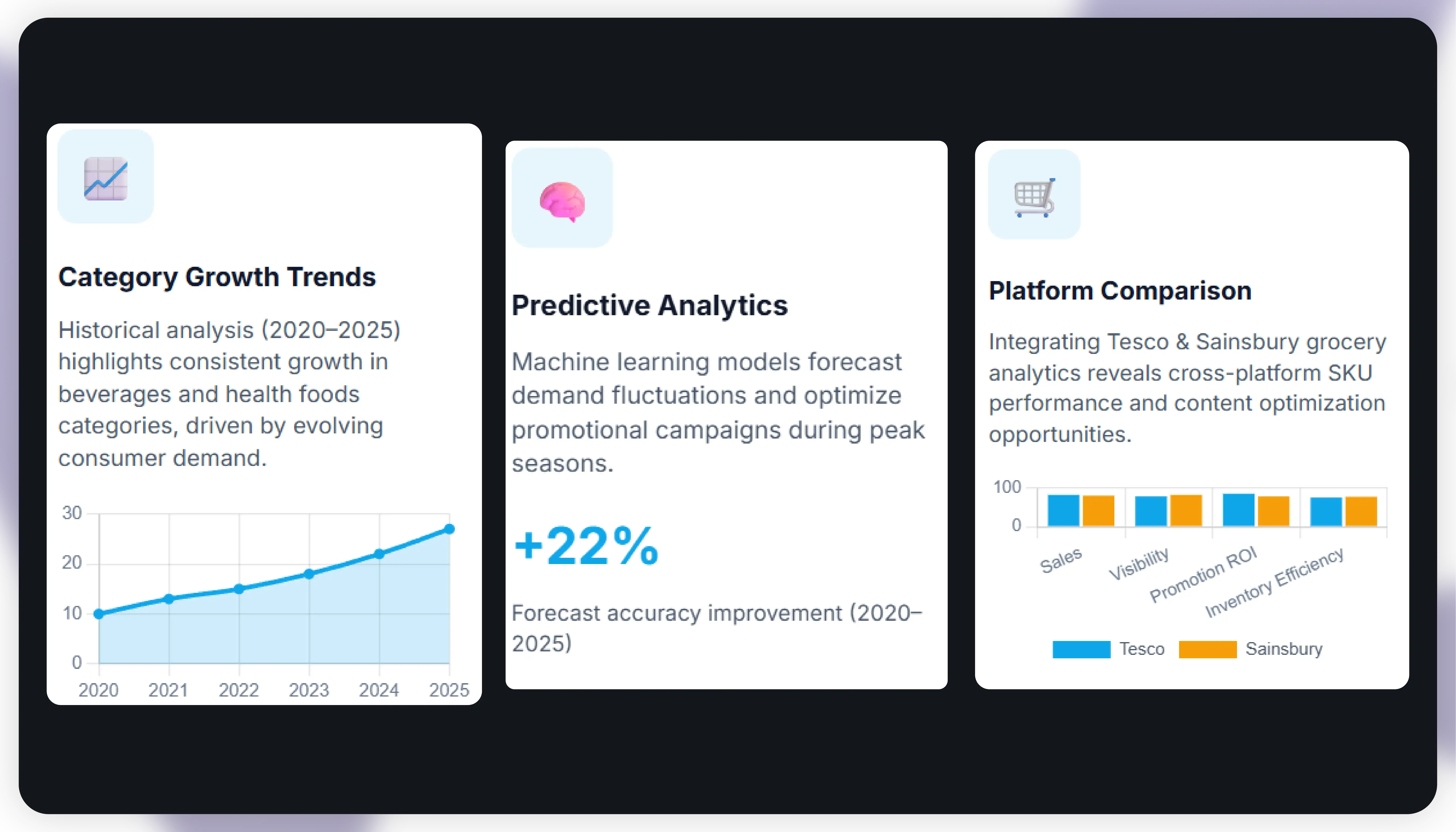Click the Platform Comparison heading
The height and width of the screenshot is (832, 1456).
[1120, 291]
